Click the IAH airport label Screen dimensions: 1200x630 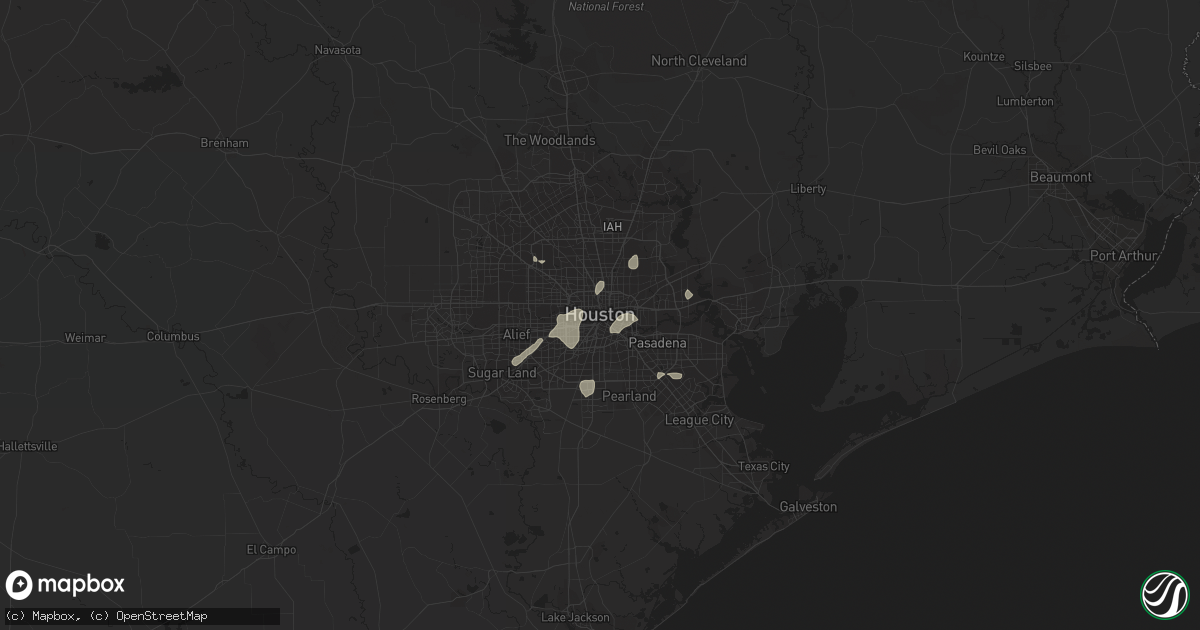coord(612,227)
